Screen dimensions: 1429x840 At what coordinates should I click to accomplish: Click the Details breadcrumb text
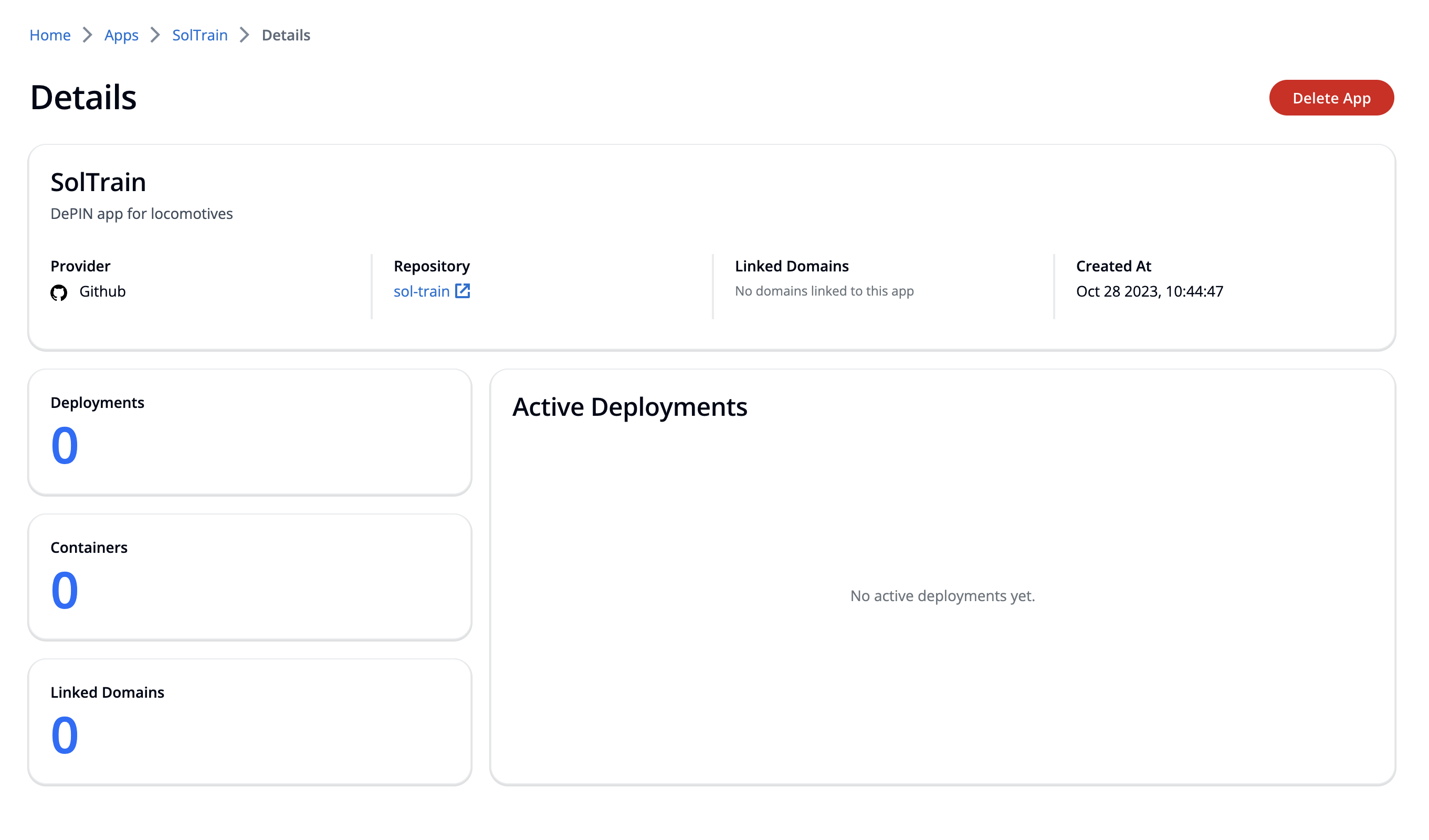click(286, 35)
